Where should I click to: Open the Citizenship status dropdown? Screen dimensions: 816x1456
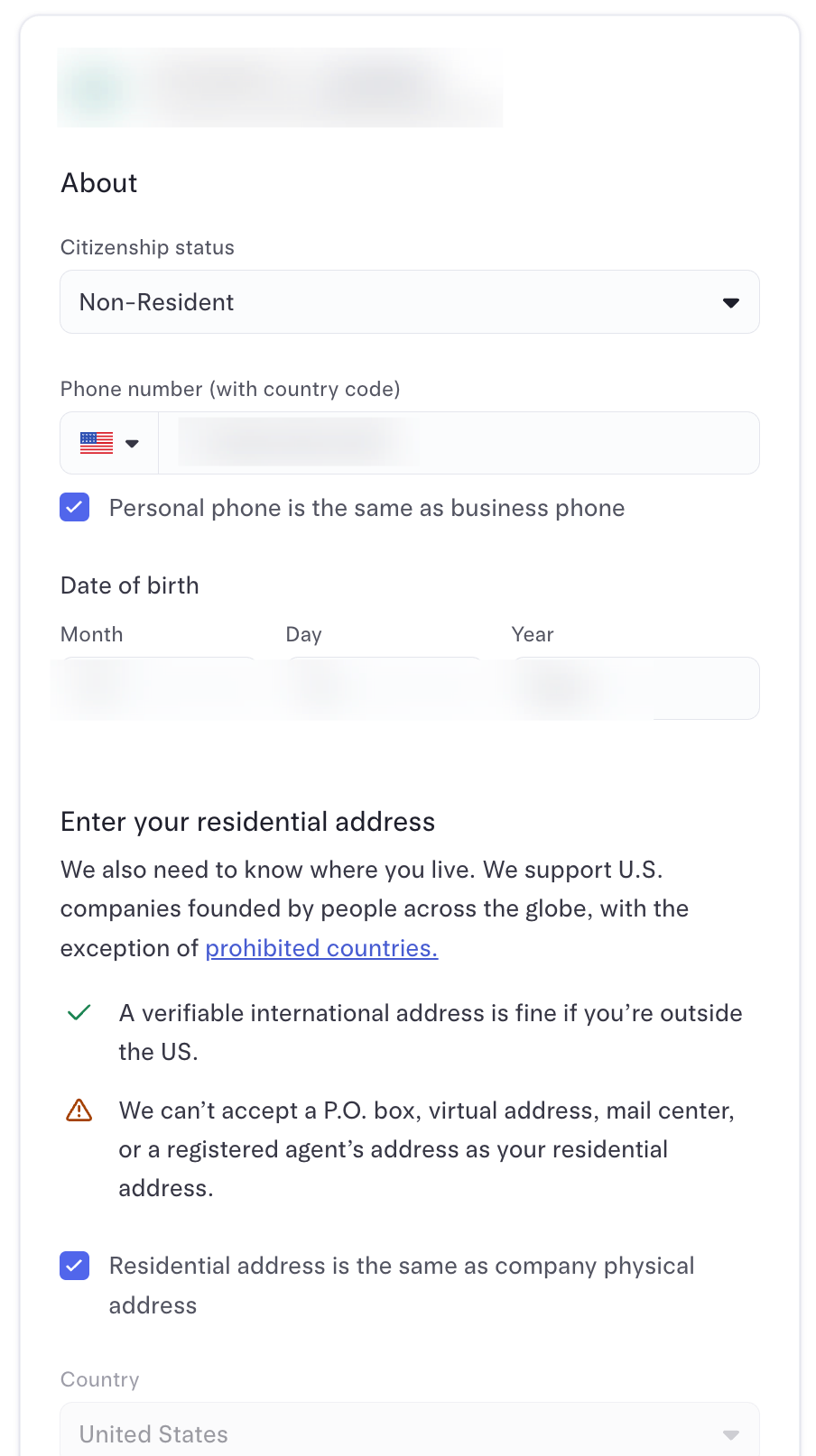click(x=408, y=302)
